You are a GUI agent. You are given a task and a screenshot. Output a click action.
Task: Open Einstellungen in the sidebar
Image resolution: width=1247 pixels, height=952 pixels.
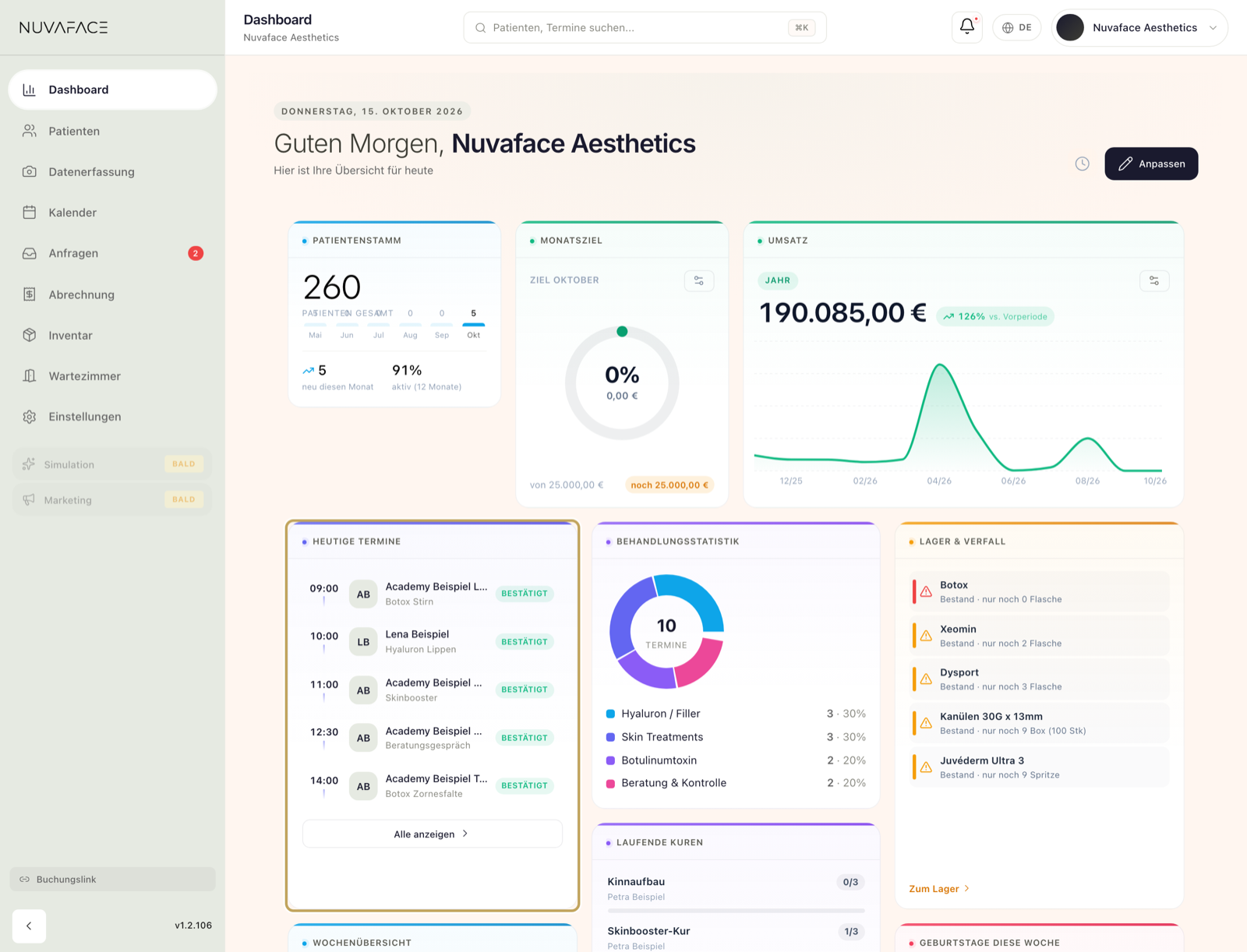click(112, 417)
